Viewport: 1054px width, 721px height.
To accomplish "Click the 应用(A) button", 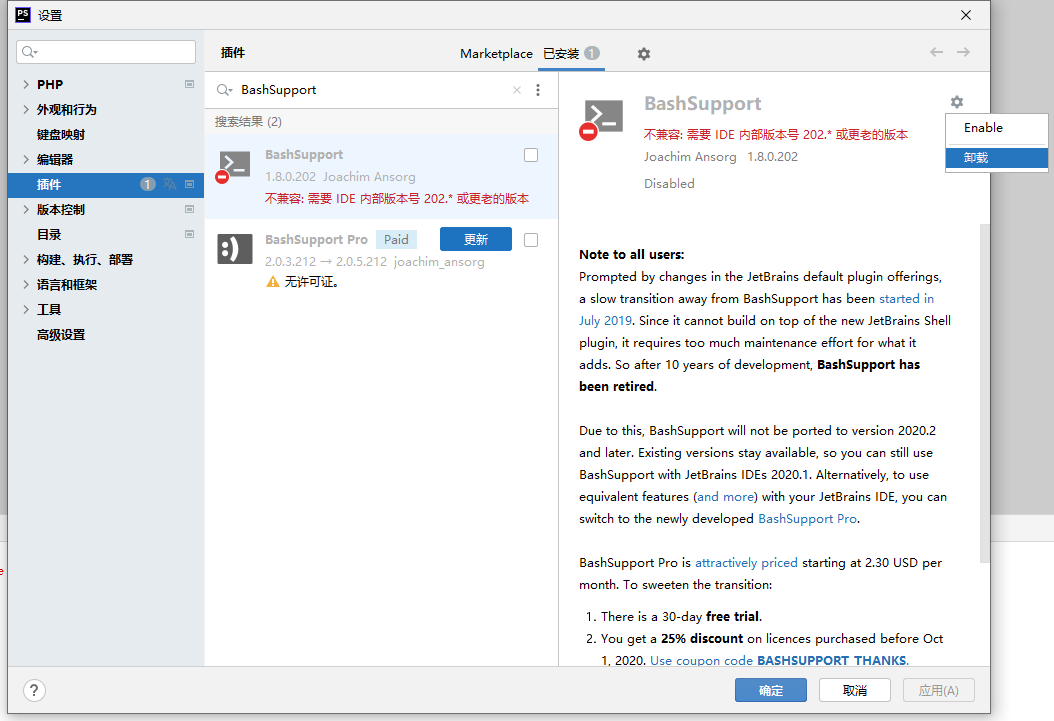I will tap(938, 690).
